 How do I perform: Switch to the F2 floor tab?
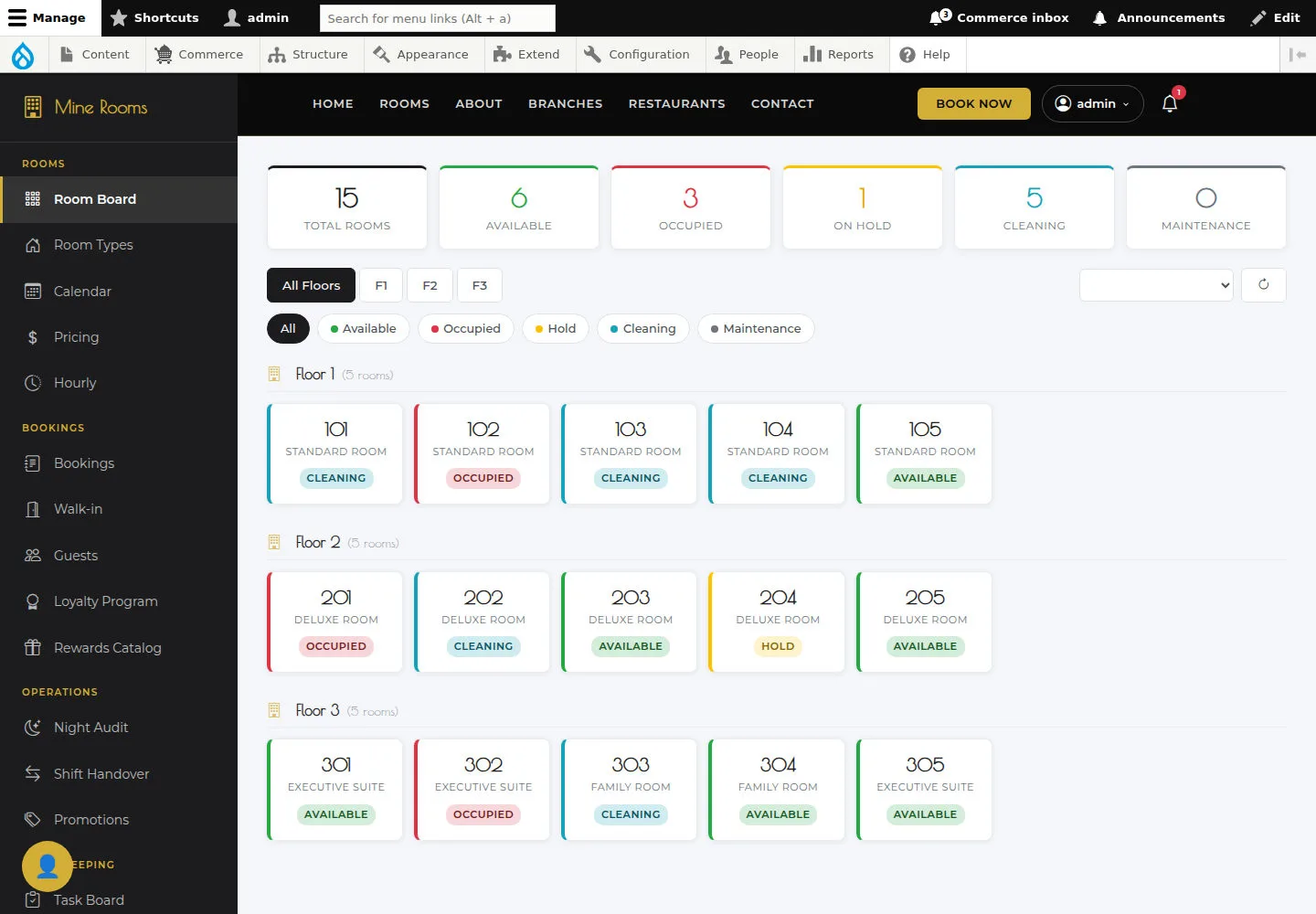point(430,285)
